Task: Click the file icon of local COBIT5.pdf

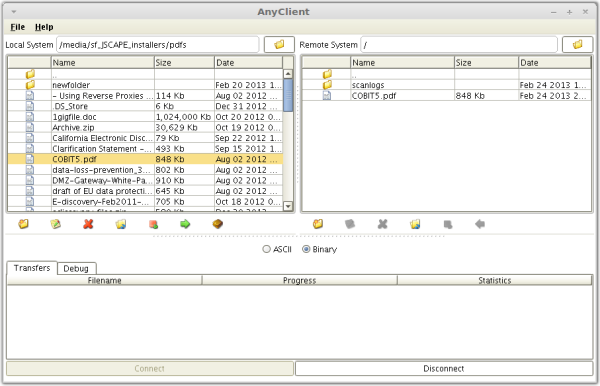Action: pos(30,159)
